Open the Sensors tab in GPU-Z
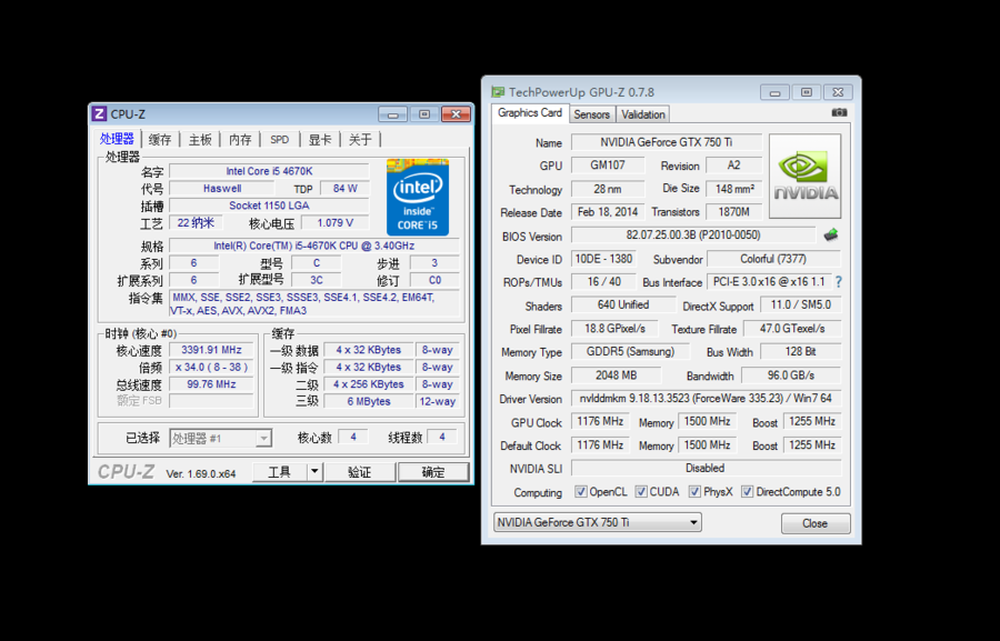 592,115
